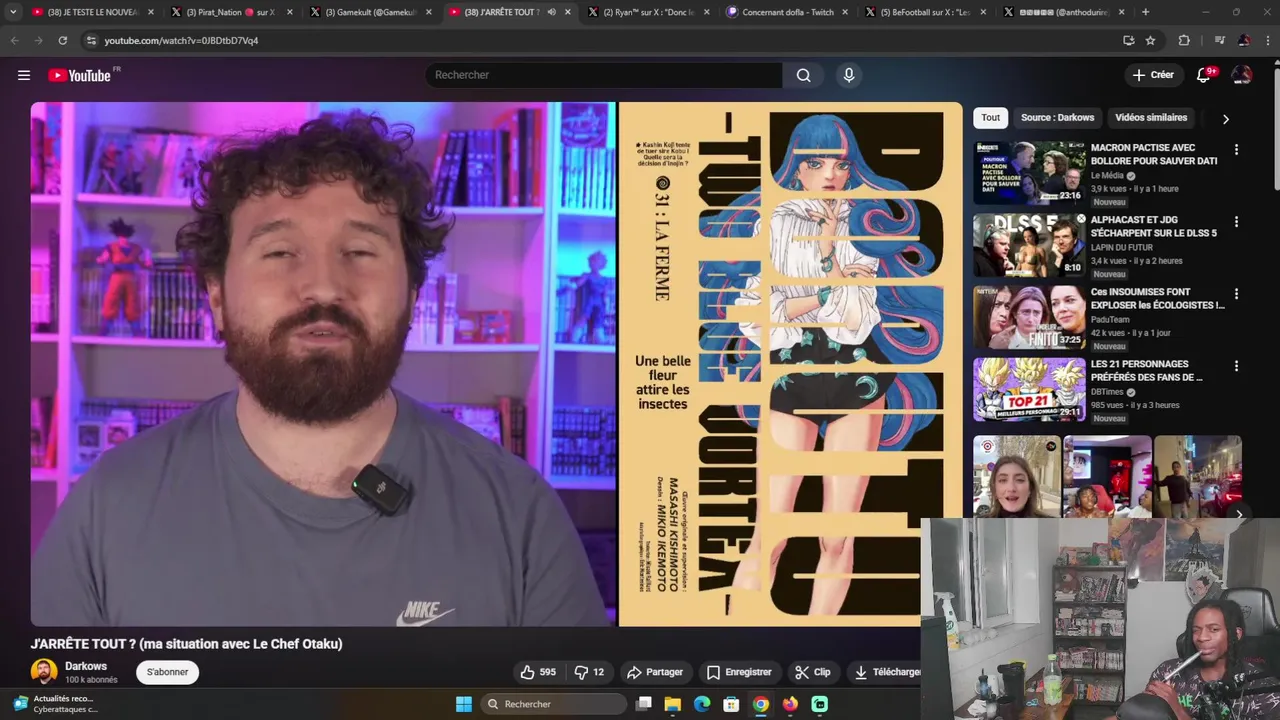This screenshot has width=1280, height=720.
Task: Create a Clip of the video
Action: [813, 672]
